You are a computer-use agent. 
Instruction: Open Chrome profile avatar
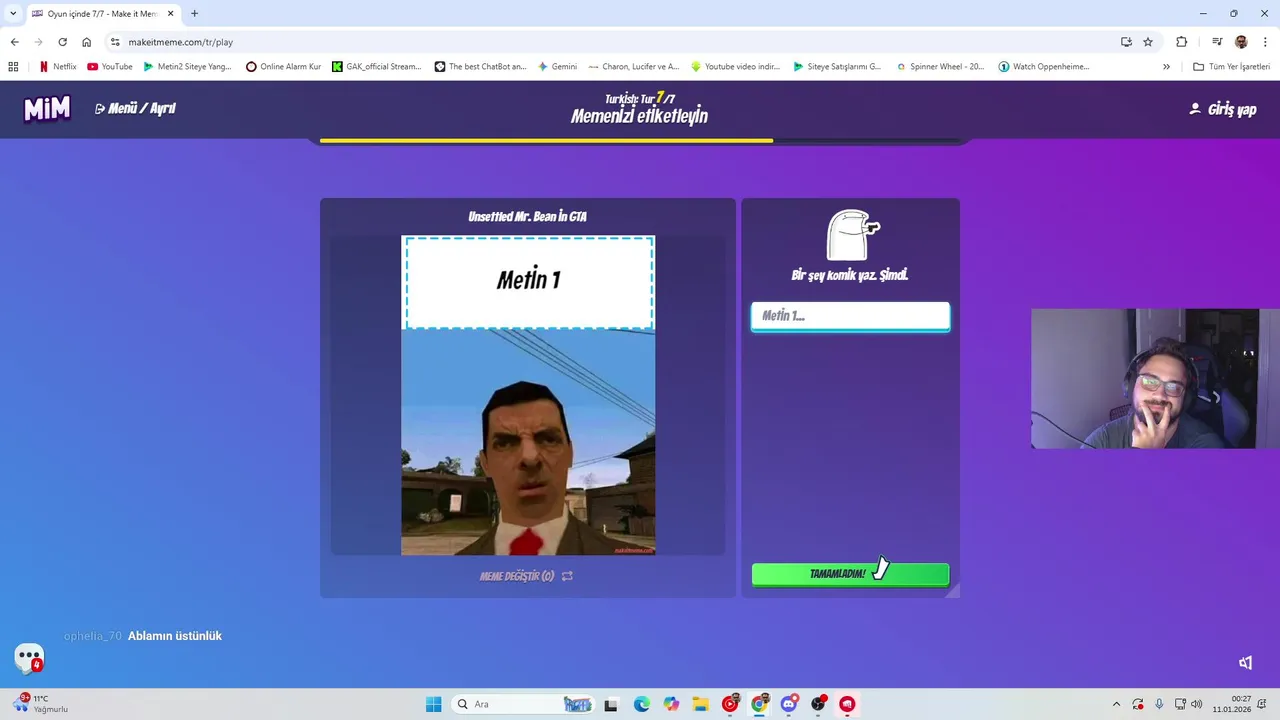coord(1241,42)
